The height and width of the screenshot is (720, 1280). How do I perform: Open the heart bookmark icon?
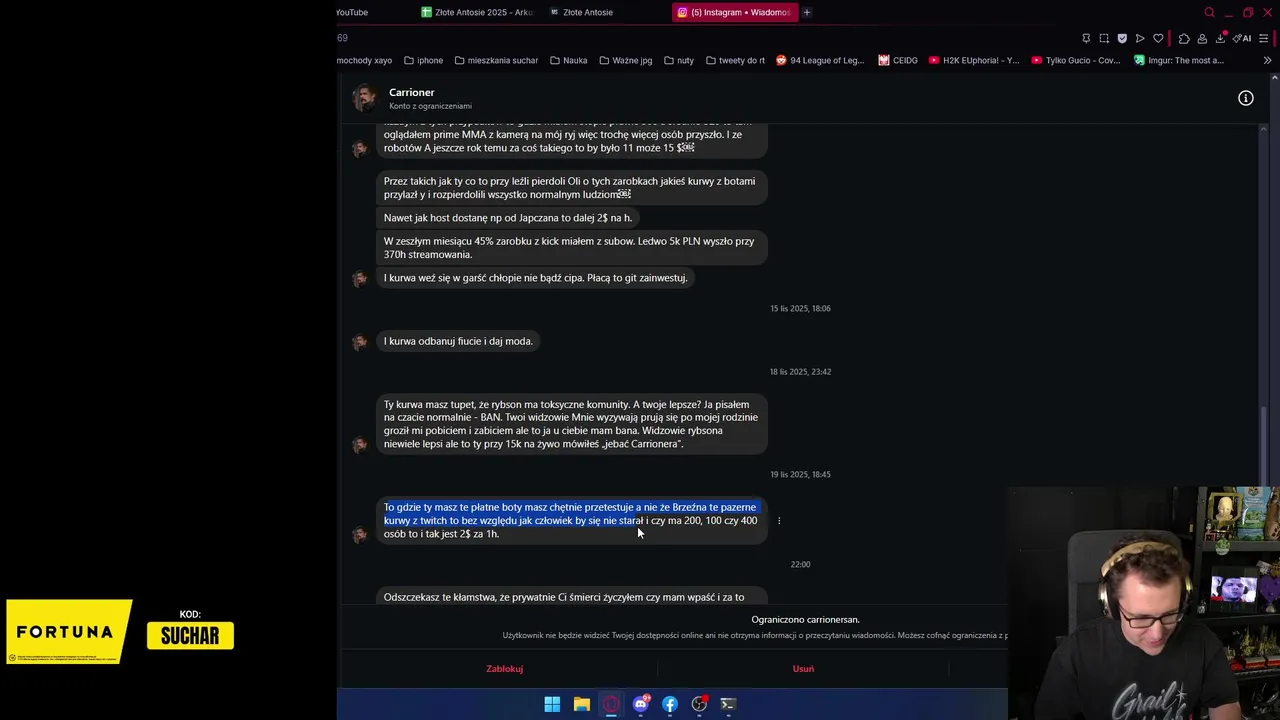point(1158,38)
